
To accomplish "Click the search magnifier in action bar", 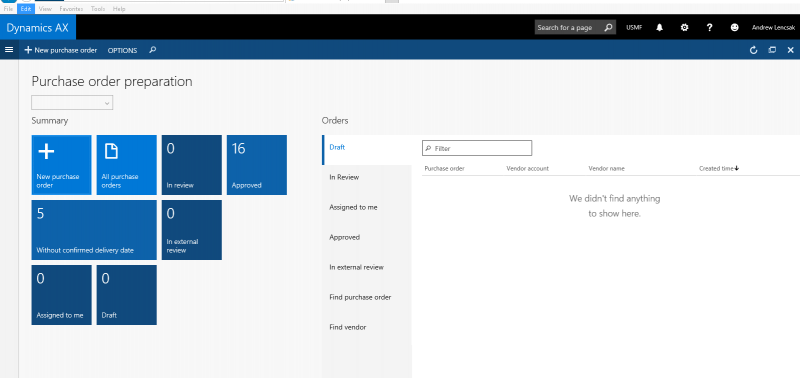I will (152, 50).
